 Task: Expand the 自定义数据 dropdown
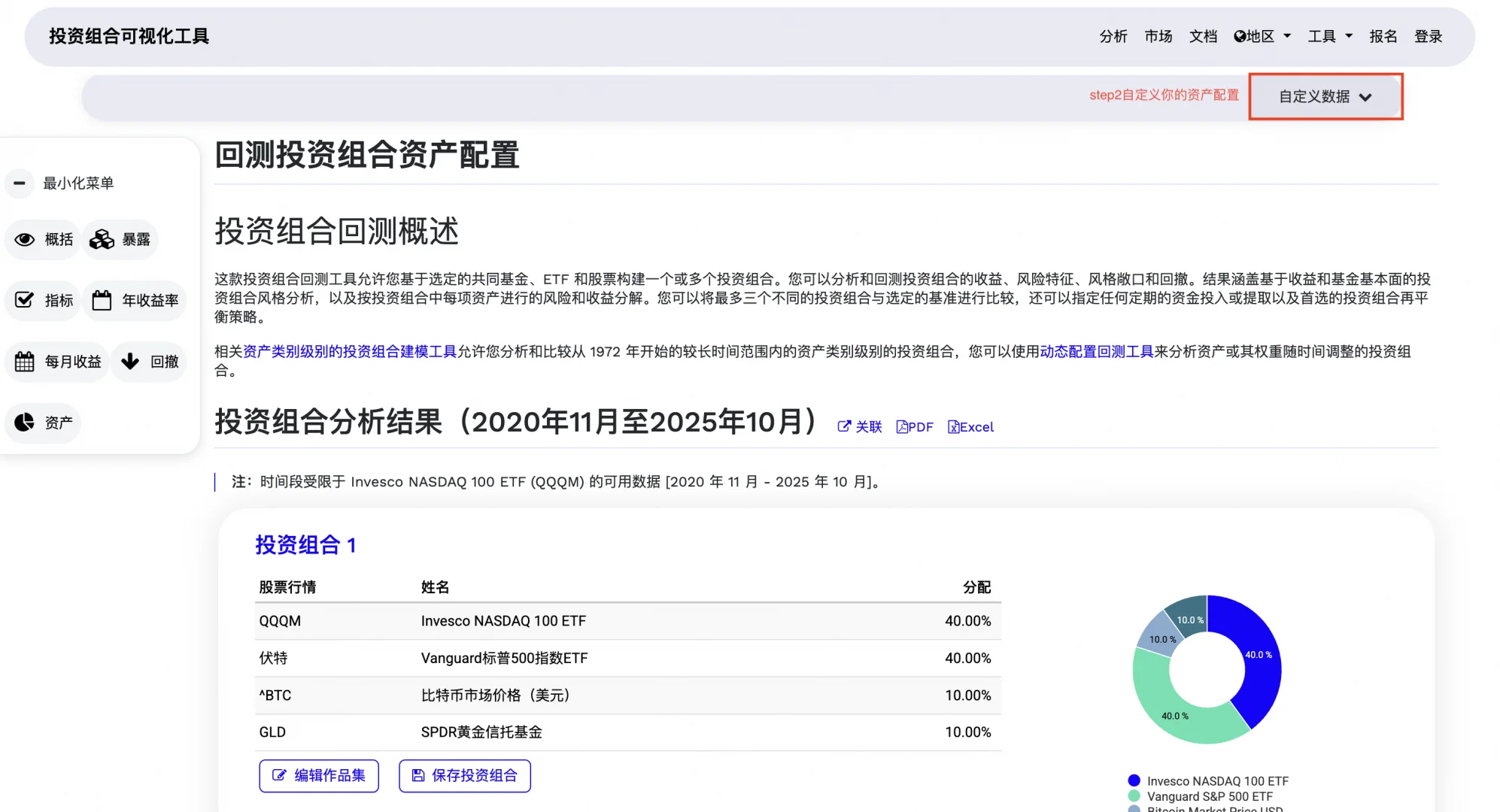(x=1325, y=96)
